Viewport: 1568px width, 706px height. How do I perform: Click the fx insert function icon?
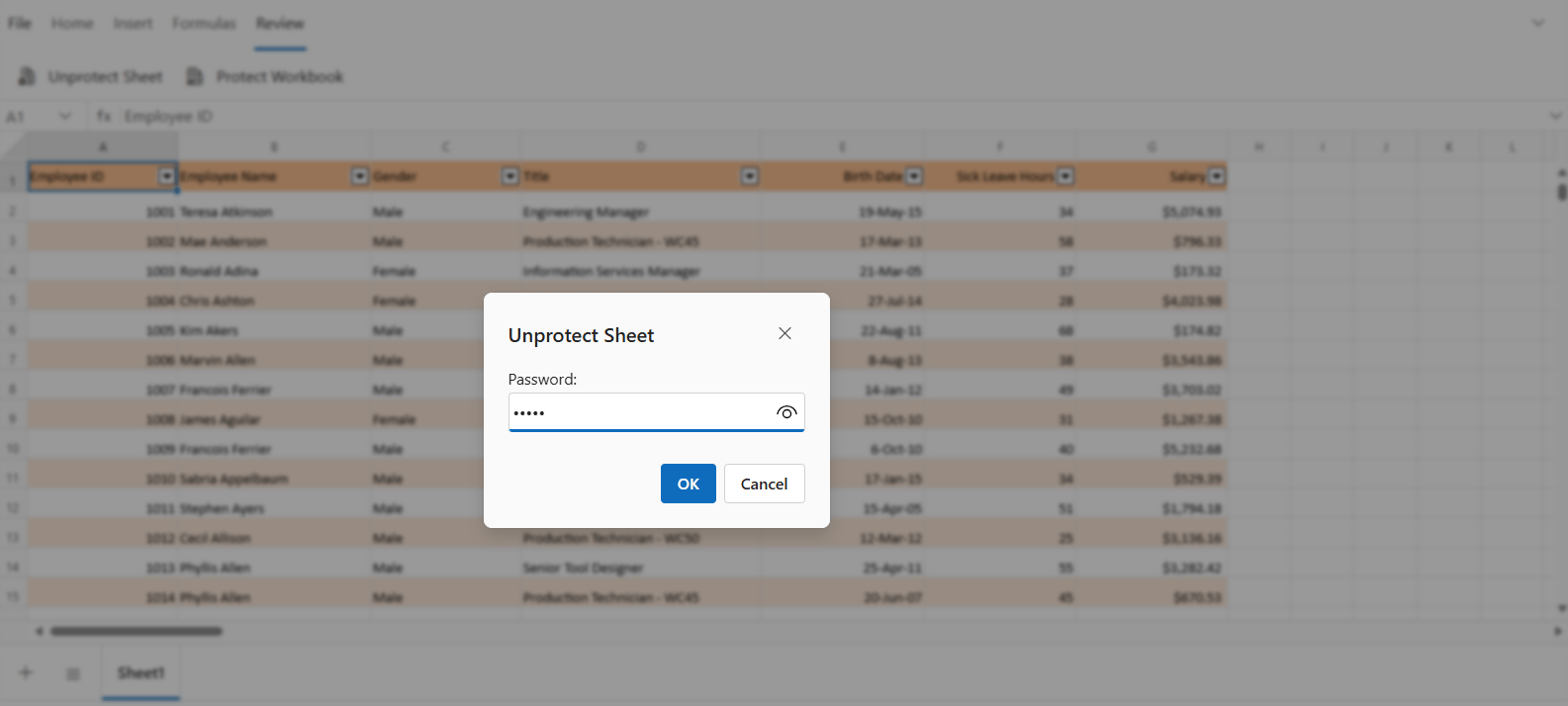pyautogui.click(x=104, y=116)
